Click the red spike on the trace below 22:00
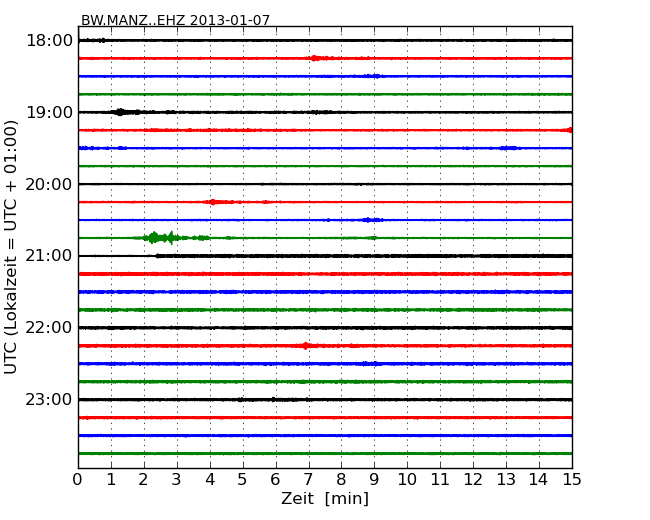This screenshot has width=650, height=520. coord(306,346)
